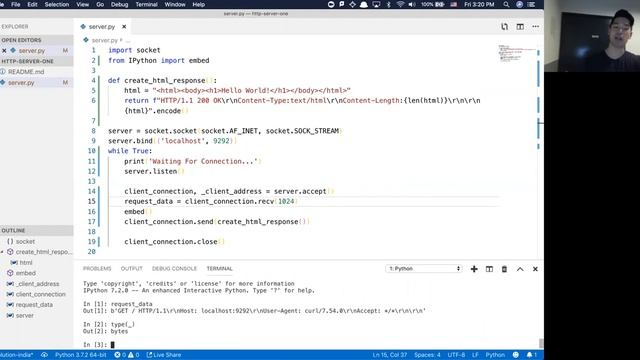
Task: Click the terminal panel scrollbar
Action: point(541,344)
